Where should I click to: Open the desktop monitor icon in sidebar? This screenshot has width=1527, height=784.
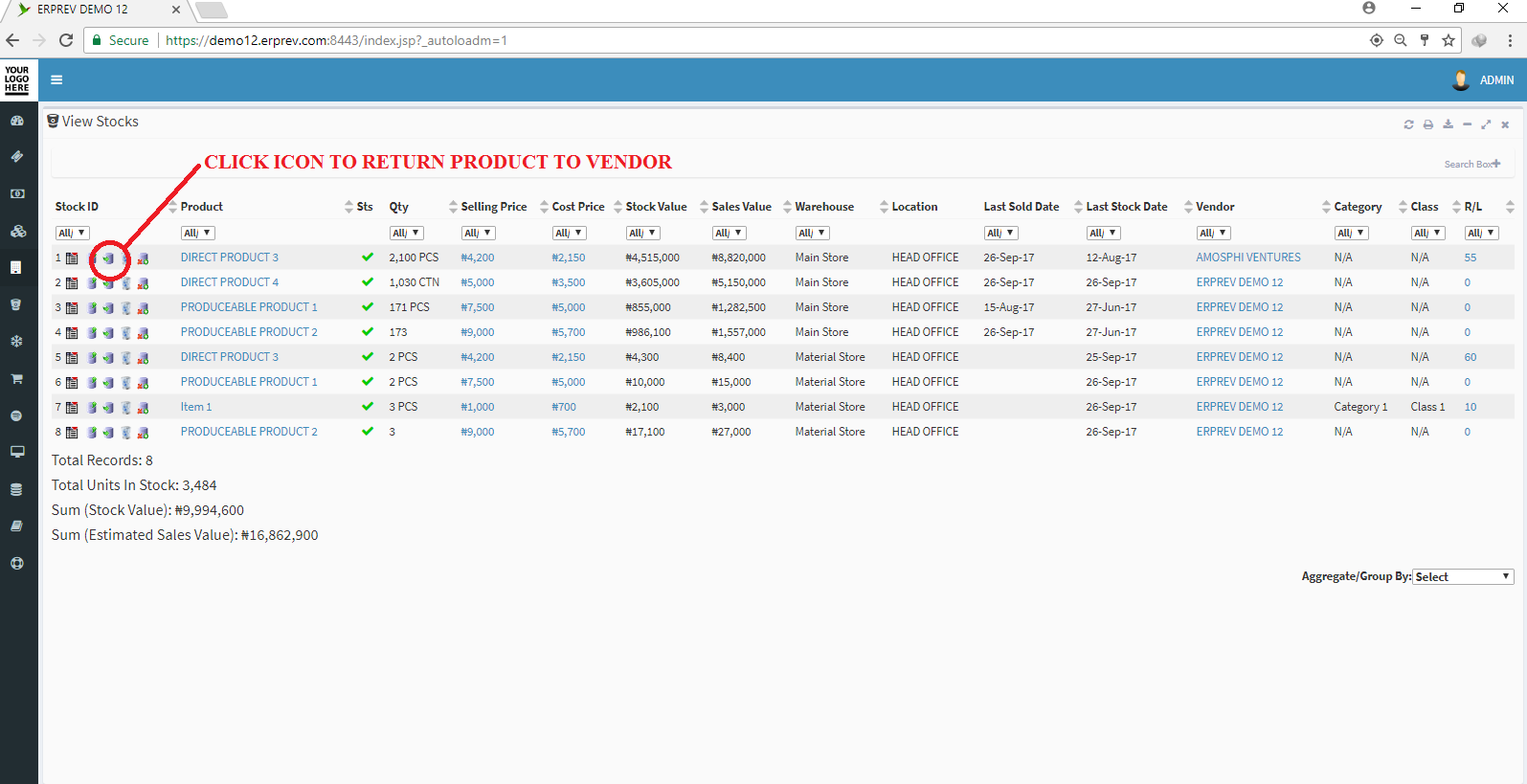17,452
